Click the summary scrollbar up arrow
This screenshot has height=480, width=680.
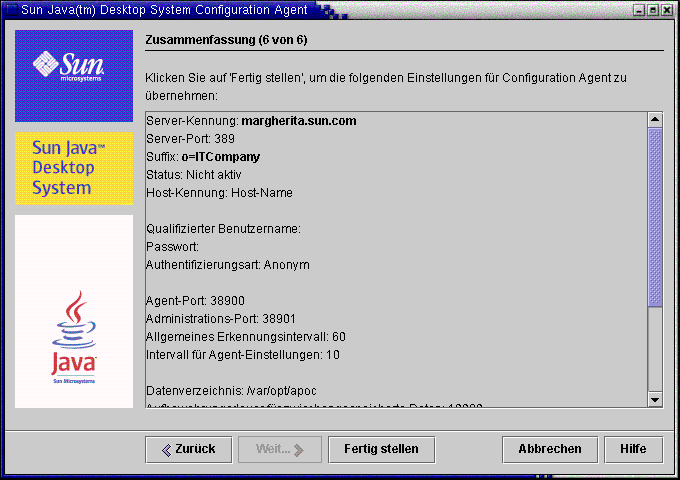[655, 119]
